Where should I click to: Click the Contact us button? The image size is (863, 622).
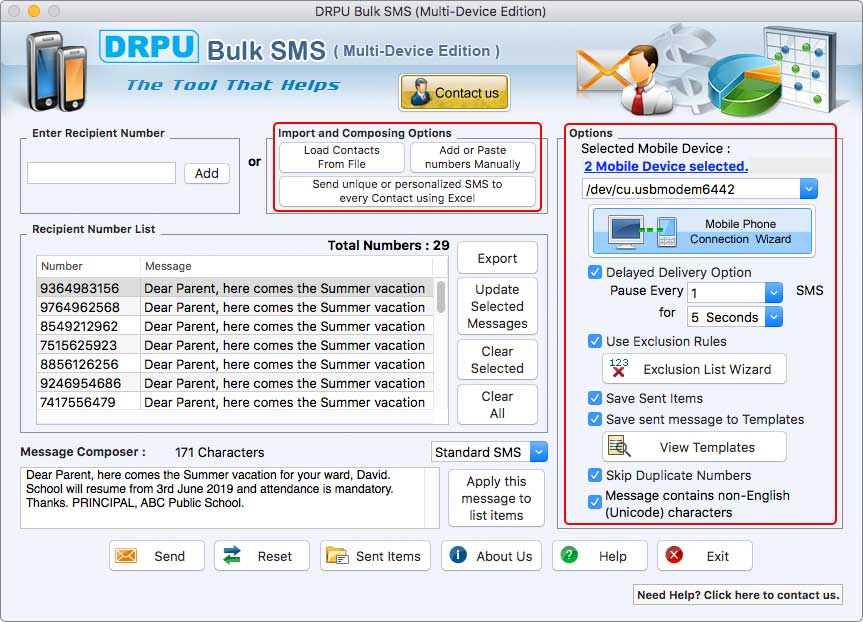(x=454, y=92)
